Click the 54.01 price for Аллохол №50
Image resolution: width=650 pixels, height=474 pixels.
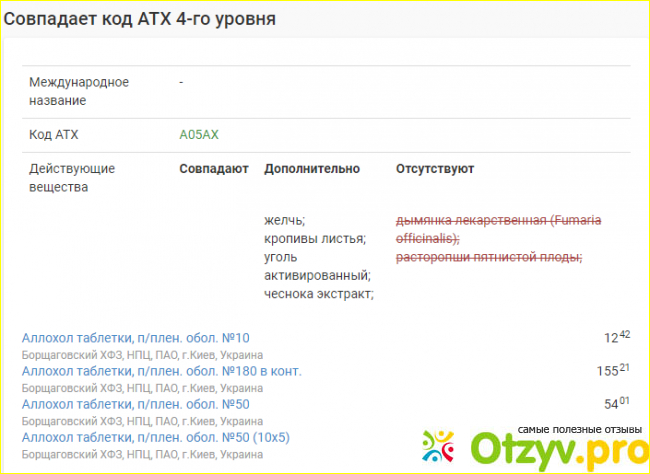(616, 404)
